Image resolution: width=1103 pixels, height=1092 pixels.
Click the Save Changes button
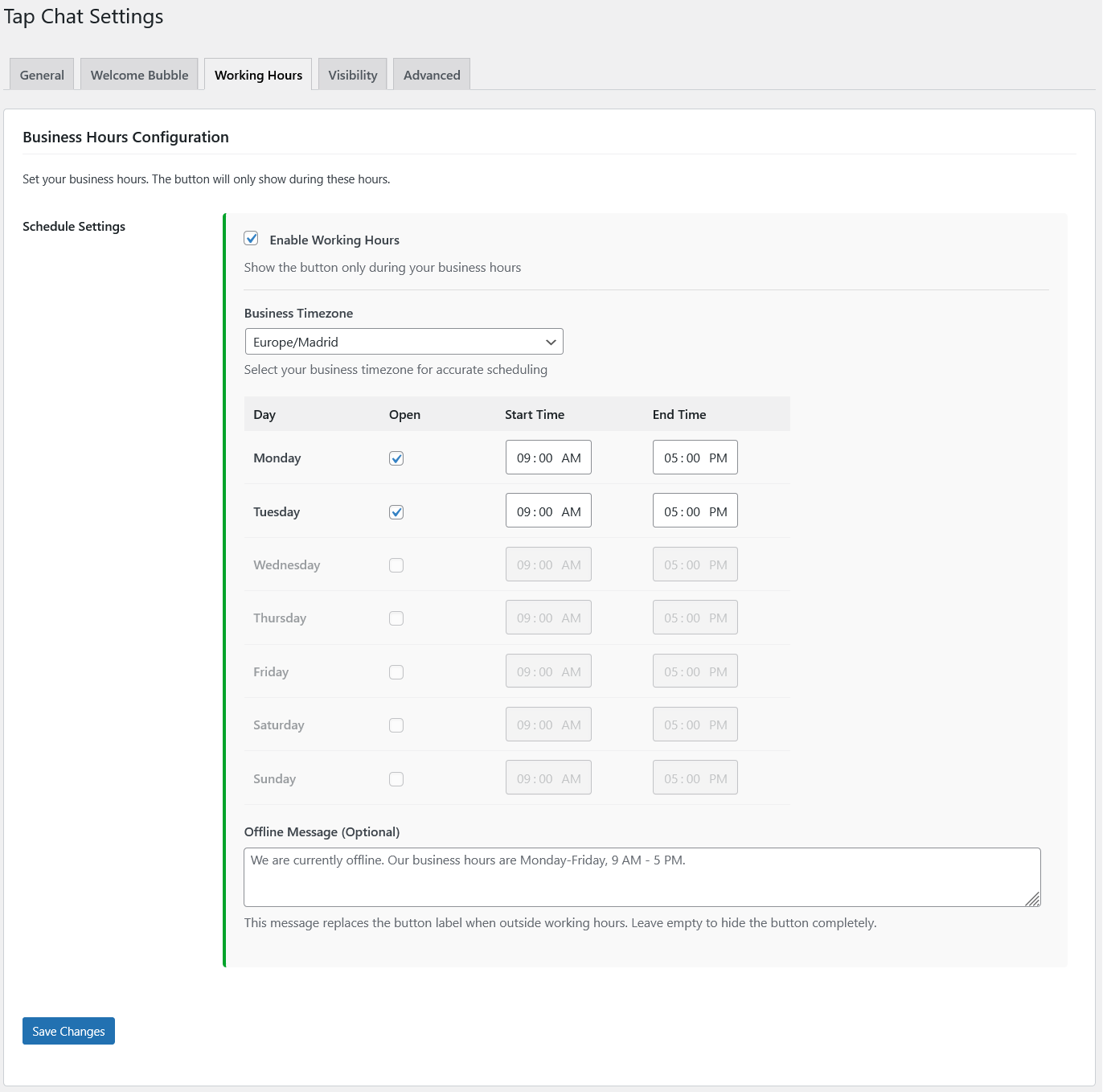point(68,1030)
